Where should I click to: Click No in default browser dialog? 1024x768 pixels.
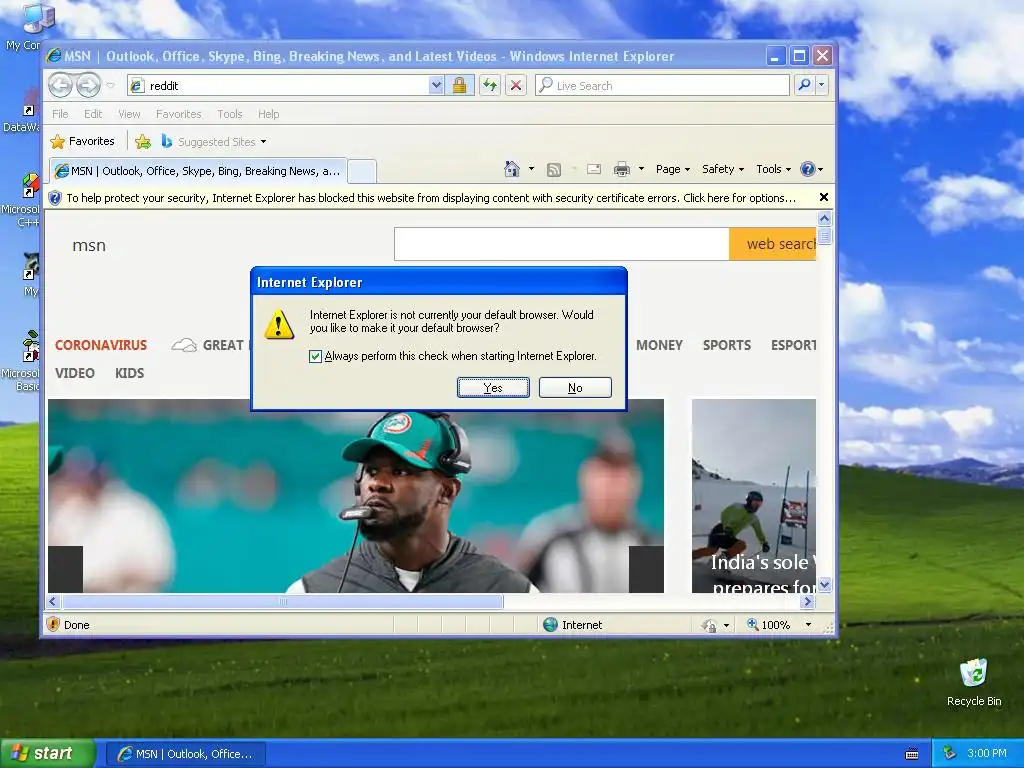point(575,387)
